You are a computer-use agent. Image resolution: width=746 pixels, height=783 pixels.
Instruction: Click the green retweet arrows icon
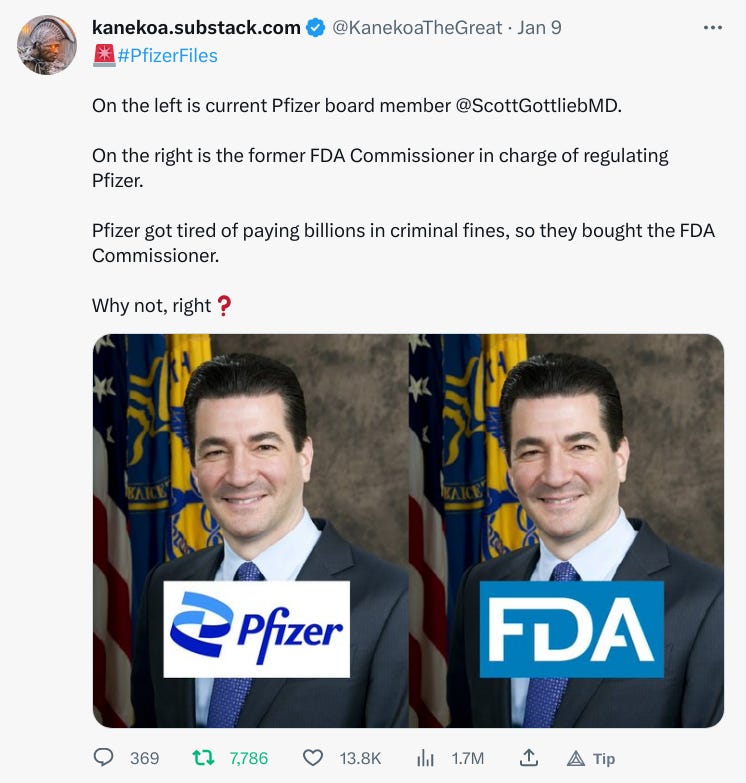coord(203,758)
